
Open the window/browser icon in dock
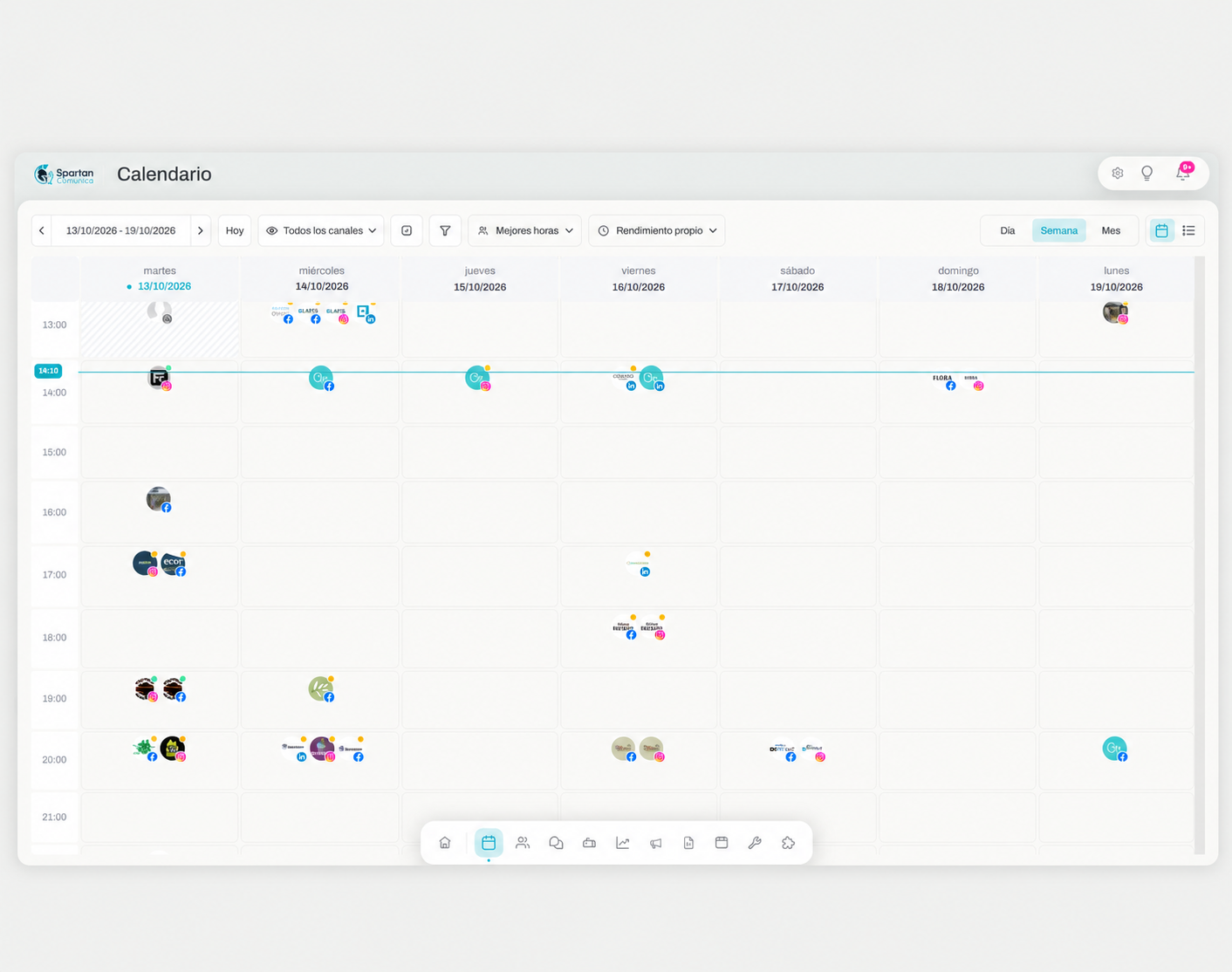[722, 843]
